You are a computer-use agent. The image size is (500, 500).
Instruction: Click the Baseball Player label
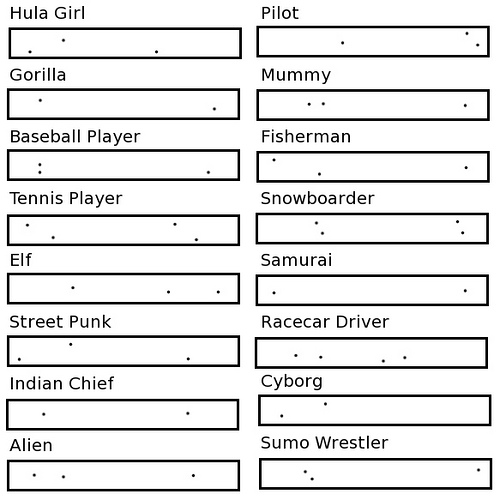point(75,137)
